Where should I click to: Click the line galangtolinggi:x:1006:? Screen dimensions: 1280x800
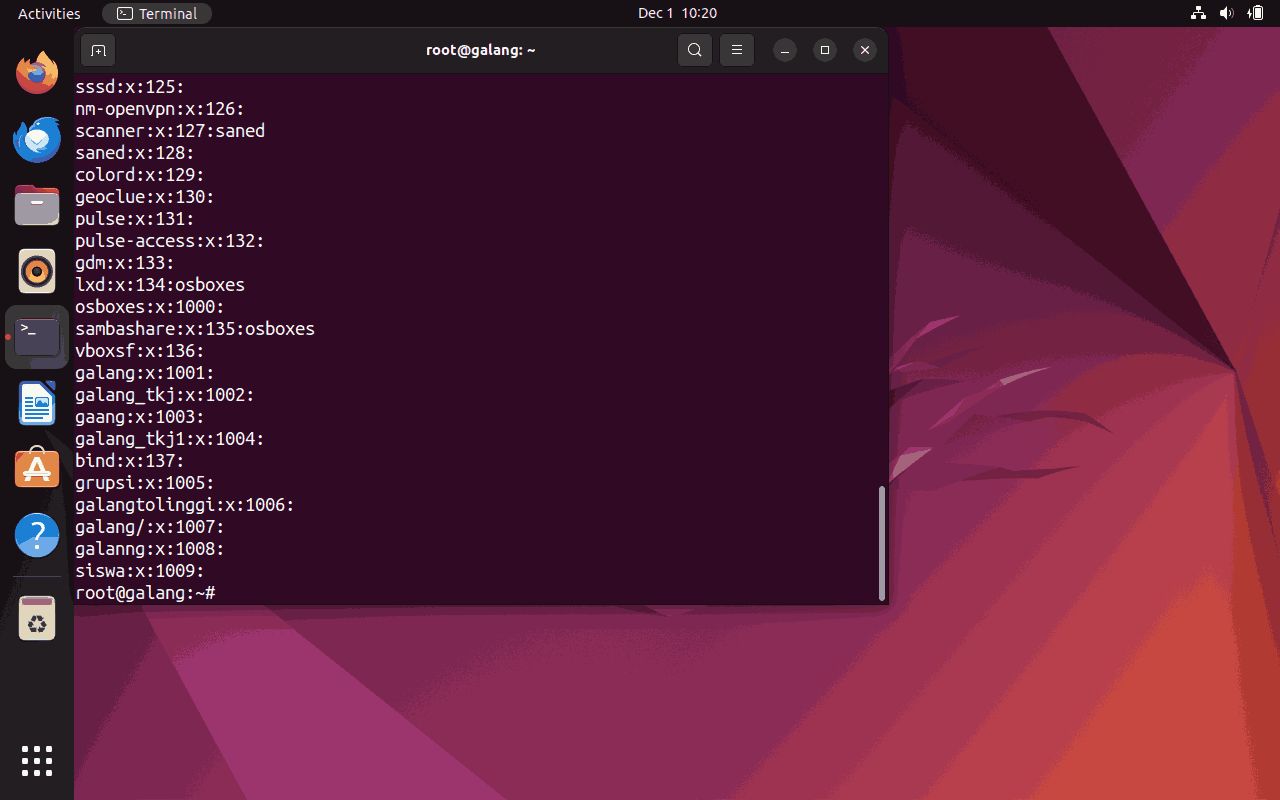185,505
